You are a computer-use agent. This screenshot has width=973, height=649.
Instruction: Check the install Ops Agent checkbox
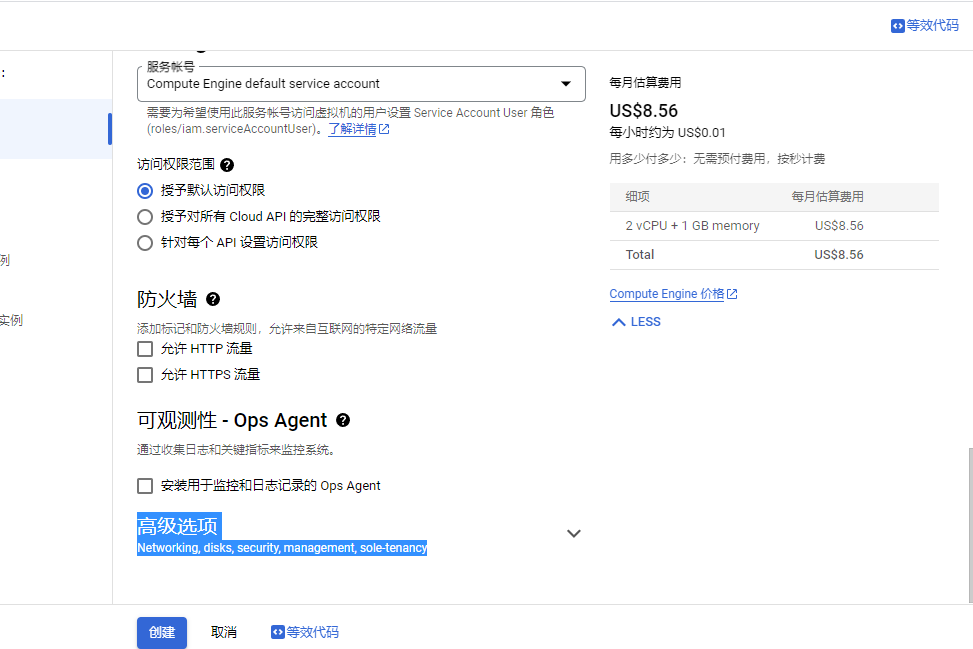pyautogui.click(x=145, y=486)
